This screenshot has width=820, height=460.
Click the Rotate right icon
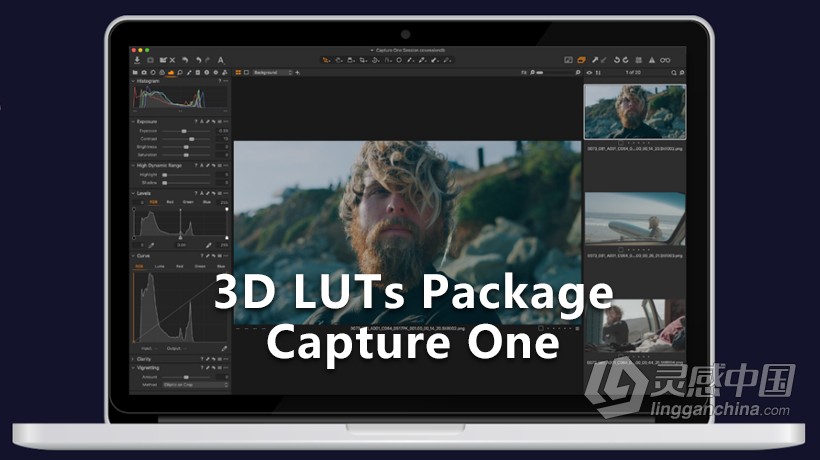(x=625, y=60)
